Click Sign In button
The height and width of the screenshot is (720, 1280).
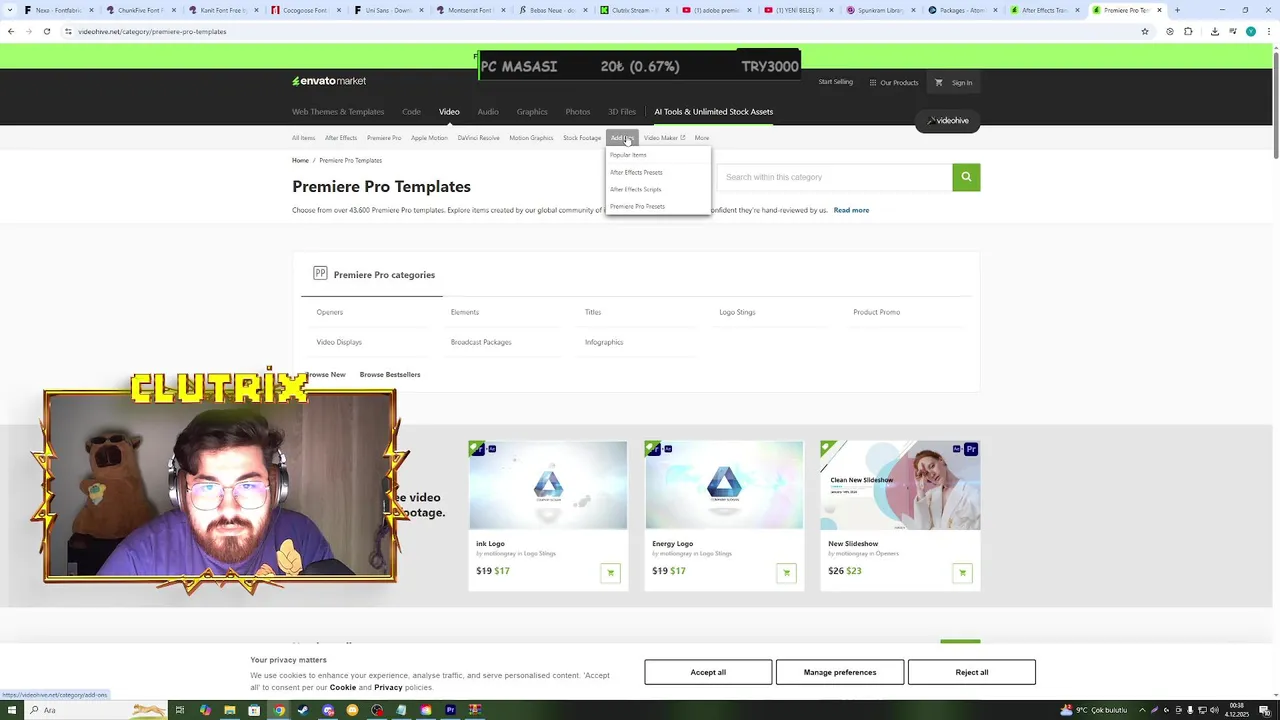click(962, 82)
